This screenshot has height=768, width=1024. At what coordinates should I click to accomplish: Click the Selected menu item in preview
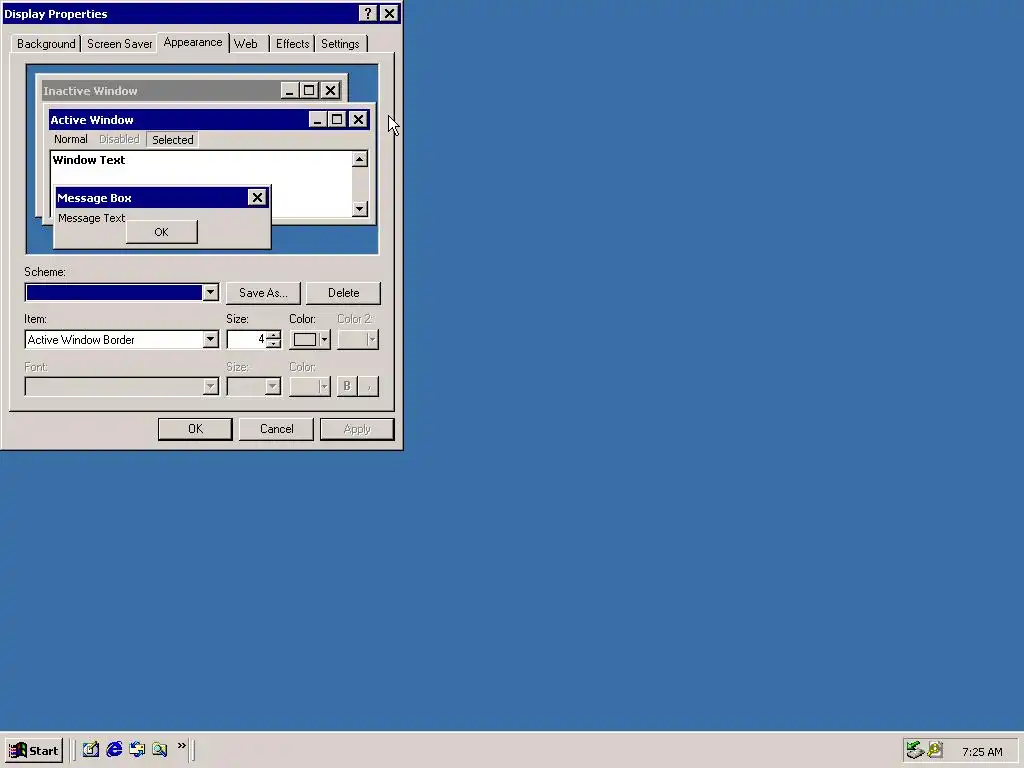(x=172, y=140)
